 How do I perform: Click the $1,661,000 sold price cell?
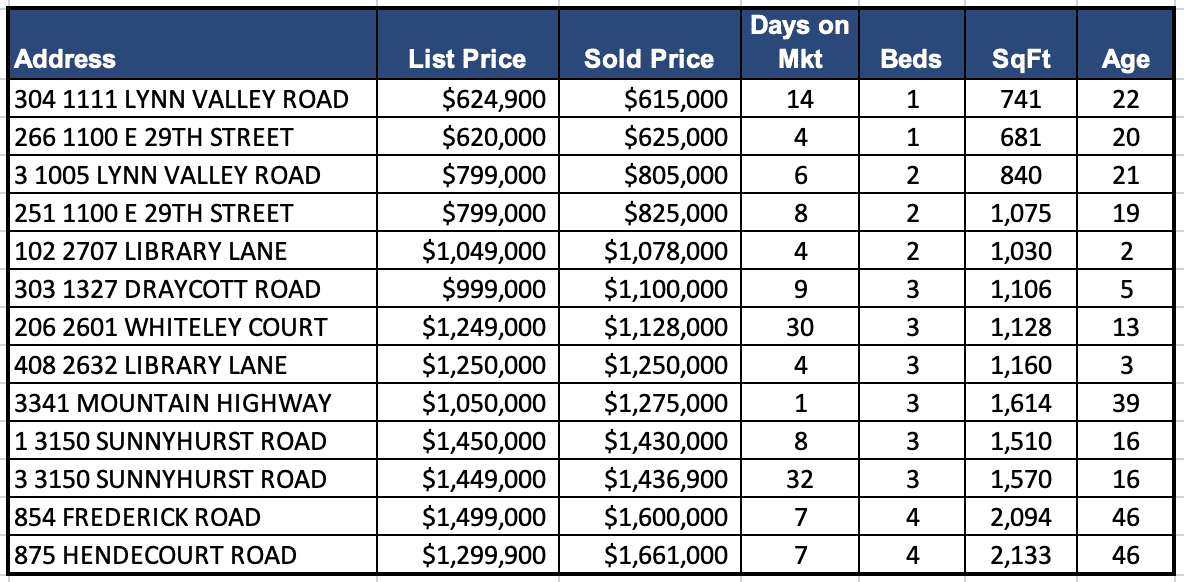(666, 555)
